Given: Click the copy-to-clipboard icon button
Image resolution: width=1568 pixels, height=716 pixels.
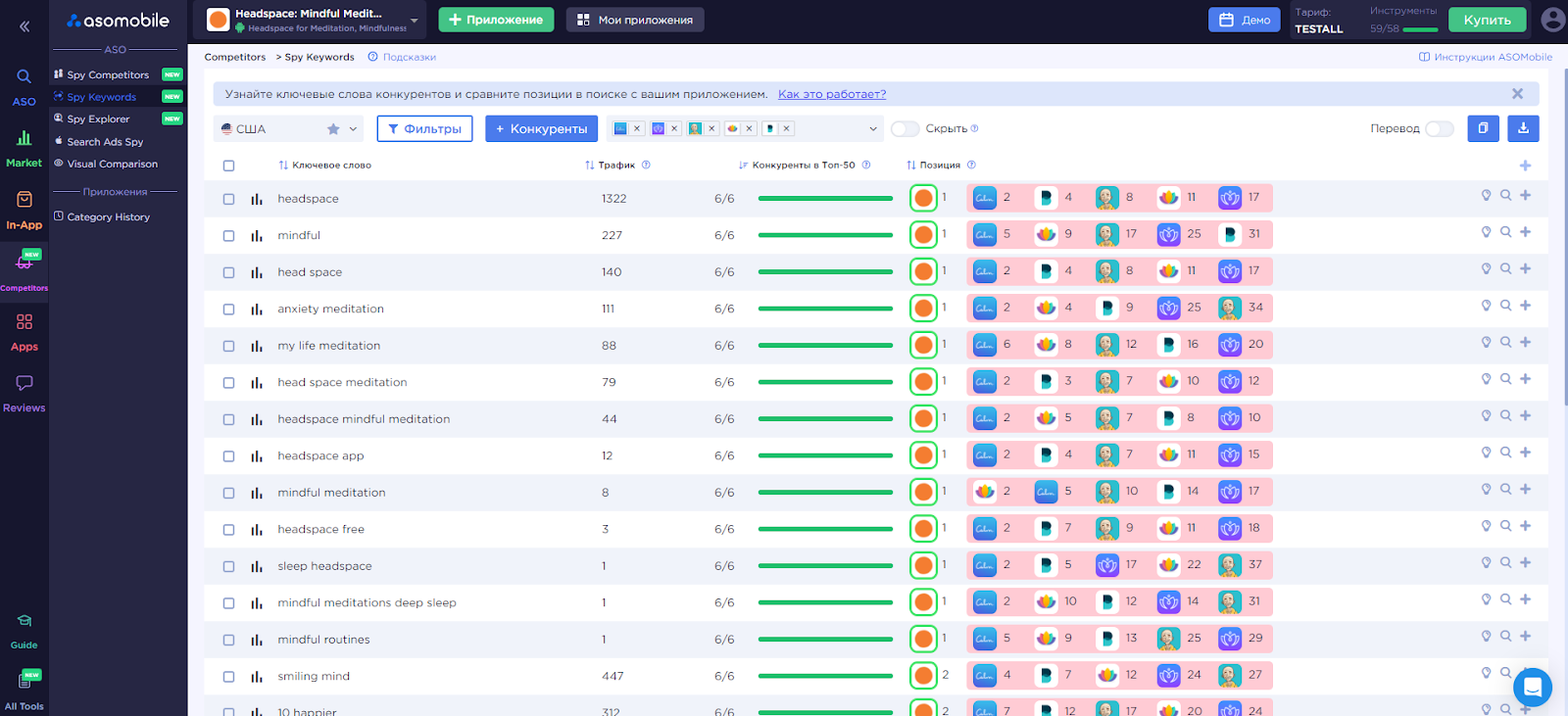Looking at the screenshot, I should [1483, 128].
